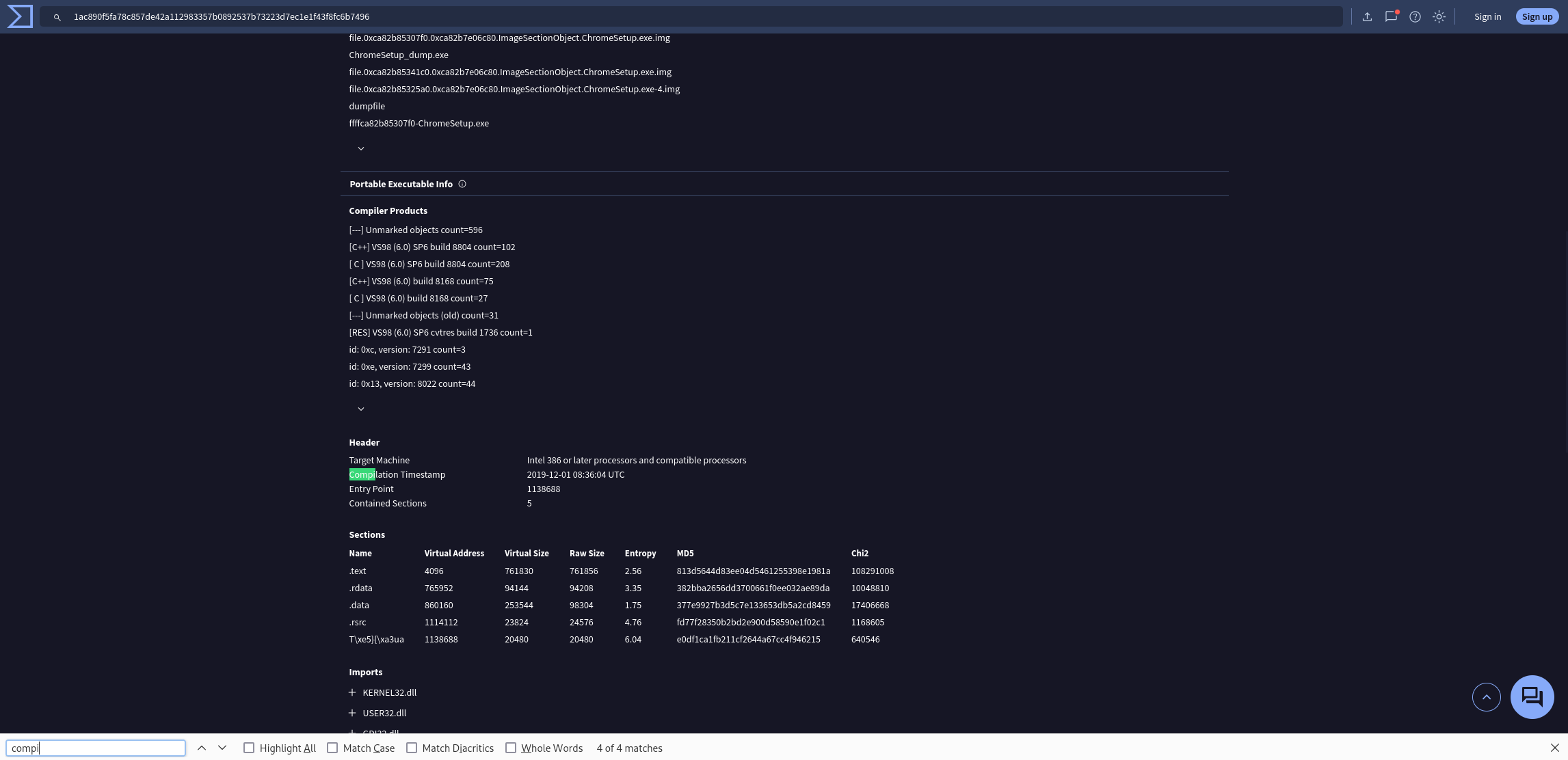The height and width of the screenshot is (760, 1568).
Task: Enable Match Case checkbox
Action: pos(332,748)
